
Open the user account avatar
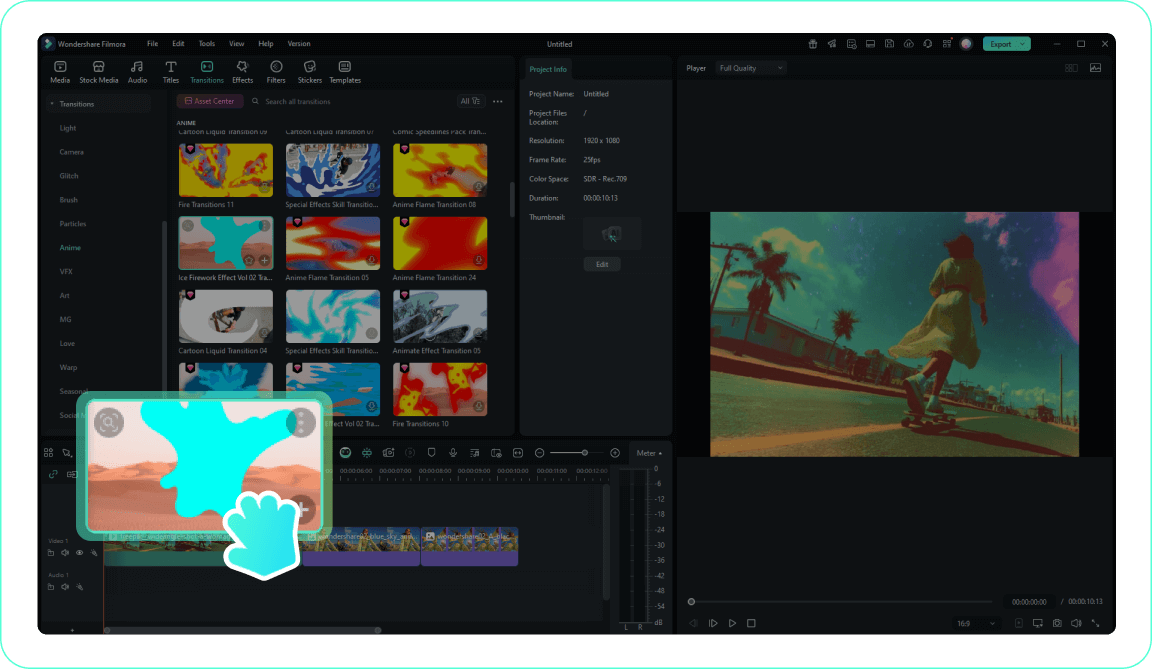[966, 44]
